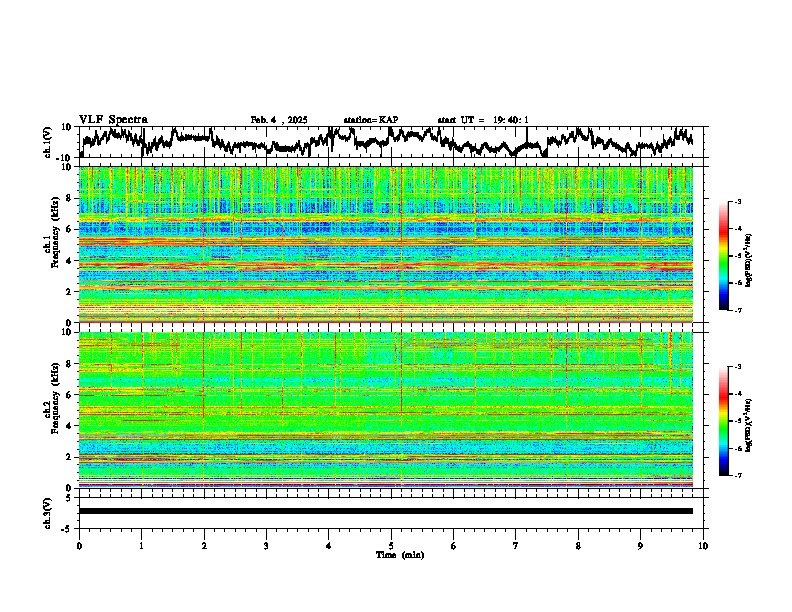
Task: Click inside the ch.1 spectrogram panel
Action: 386,244
